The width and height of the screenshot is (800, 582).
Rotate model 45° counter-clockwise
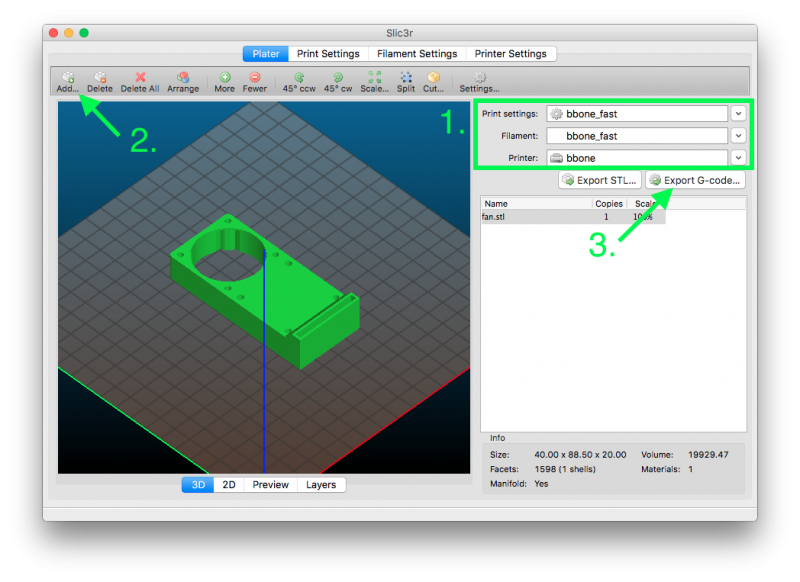(x=299, y=77)
